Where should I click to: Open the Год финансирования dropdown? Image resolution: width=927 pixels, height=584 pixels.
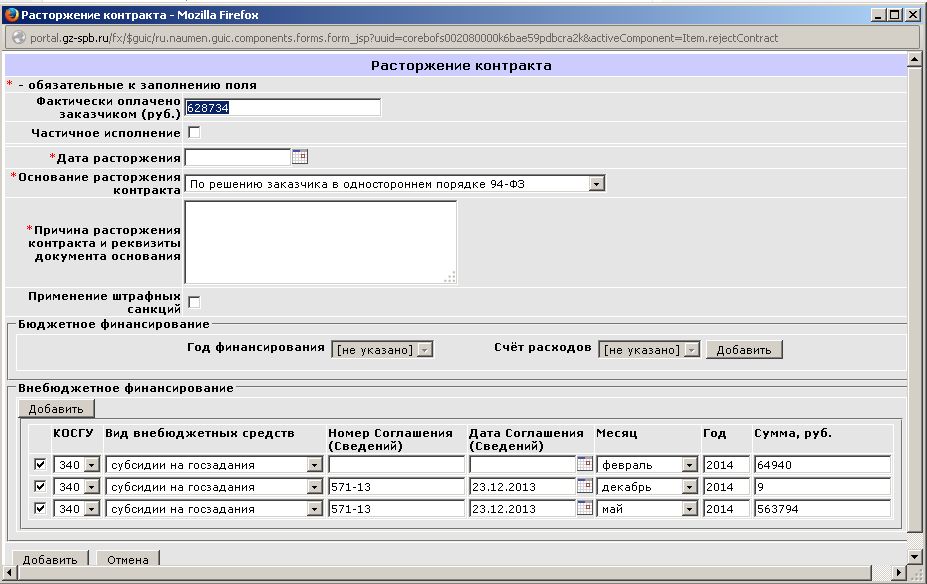(x=424, y=350)
